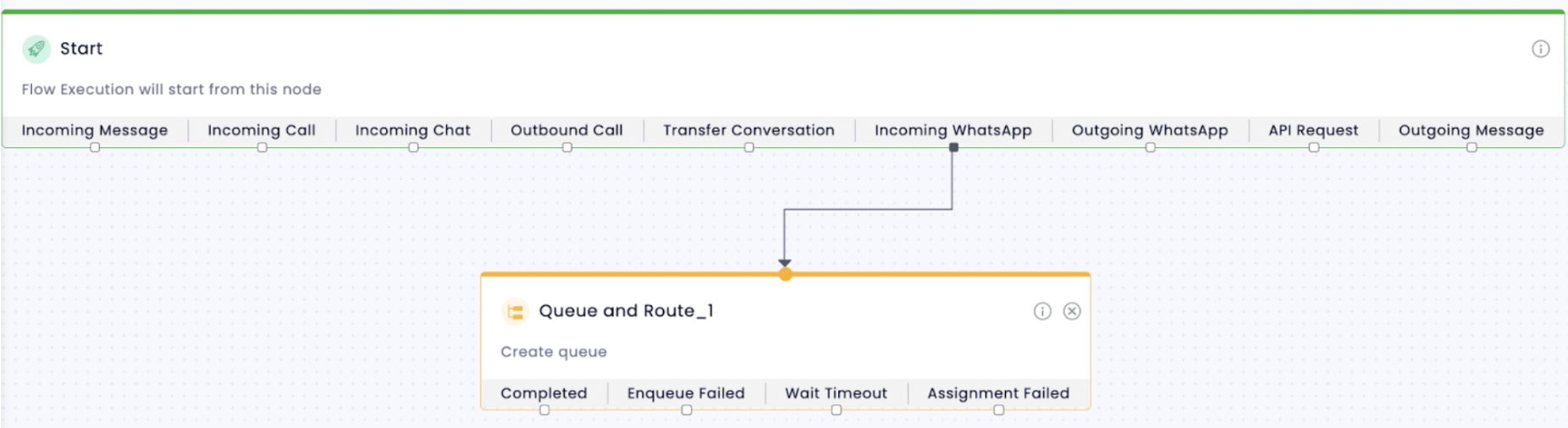This screenshot has height=428, width=1568.
Task: Choose the Outgoing Message trigger
Action: click(1471, 130)
